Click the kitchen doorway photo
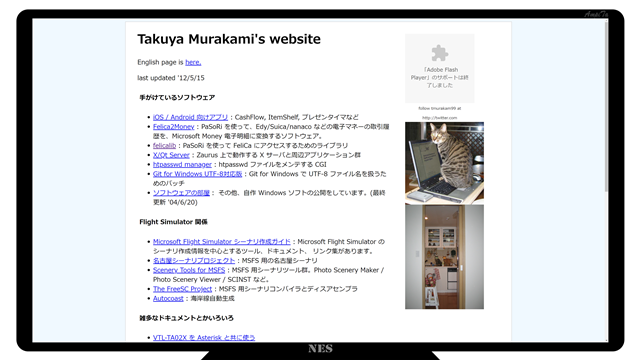This screenshot has height=360, width=640. pos(444,257)
